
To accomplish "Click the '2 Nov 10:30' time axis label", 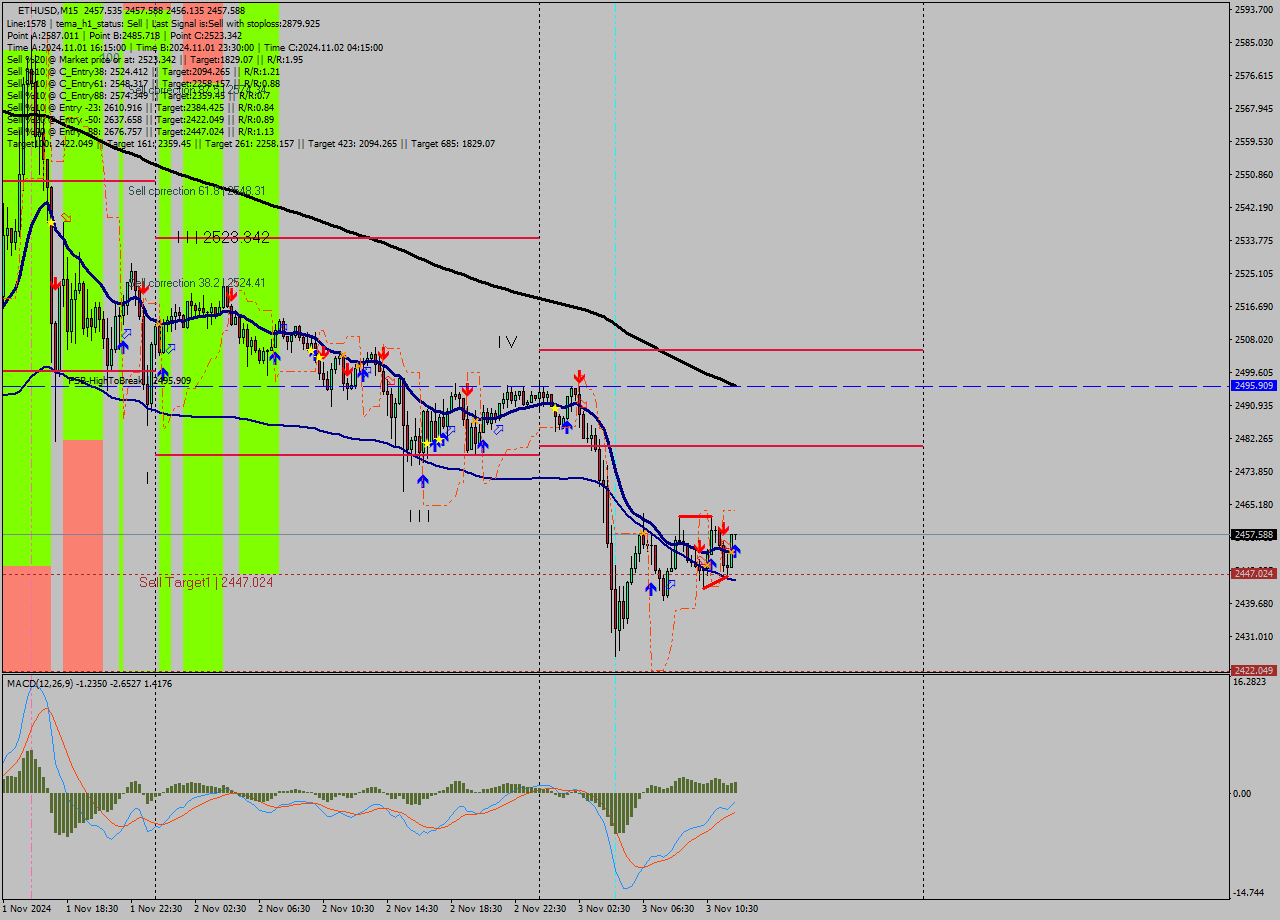I will pos(348,909).
